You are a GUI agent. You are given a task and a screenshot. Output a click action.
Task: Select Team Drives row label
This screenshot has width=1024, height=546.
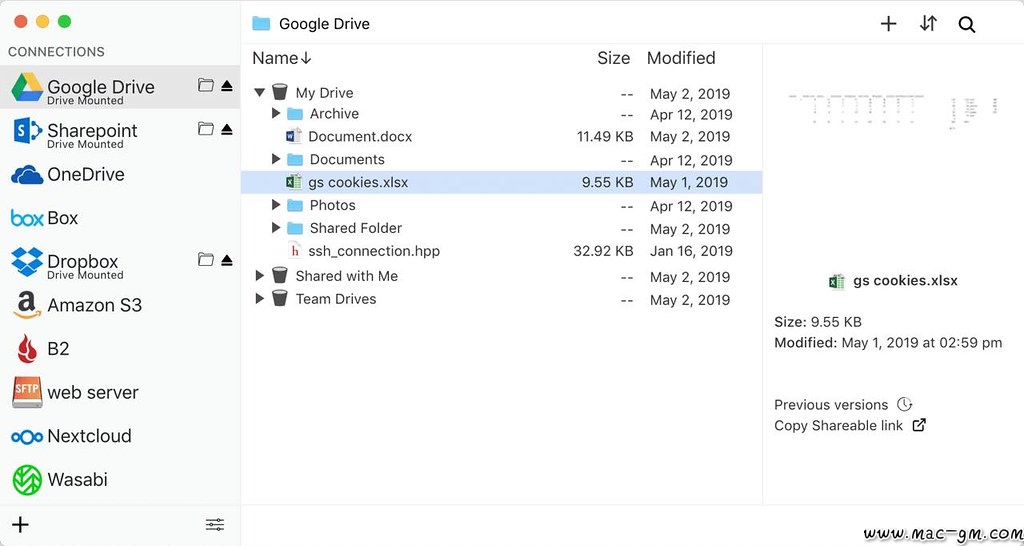[336, 299]
